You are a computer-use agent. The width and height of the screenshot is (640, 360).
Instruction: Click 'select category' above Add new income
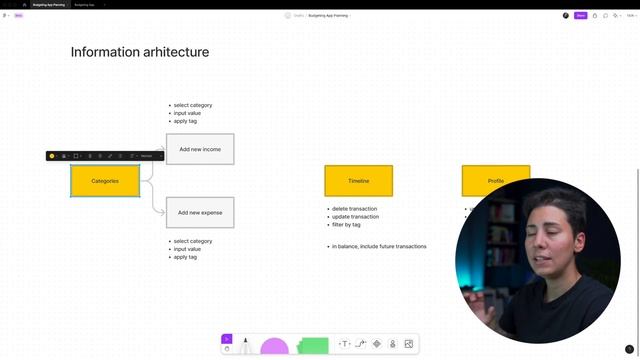pos(193,105)
